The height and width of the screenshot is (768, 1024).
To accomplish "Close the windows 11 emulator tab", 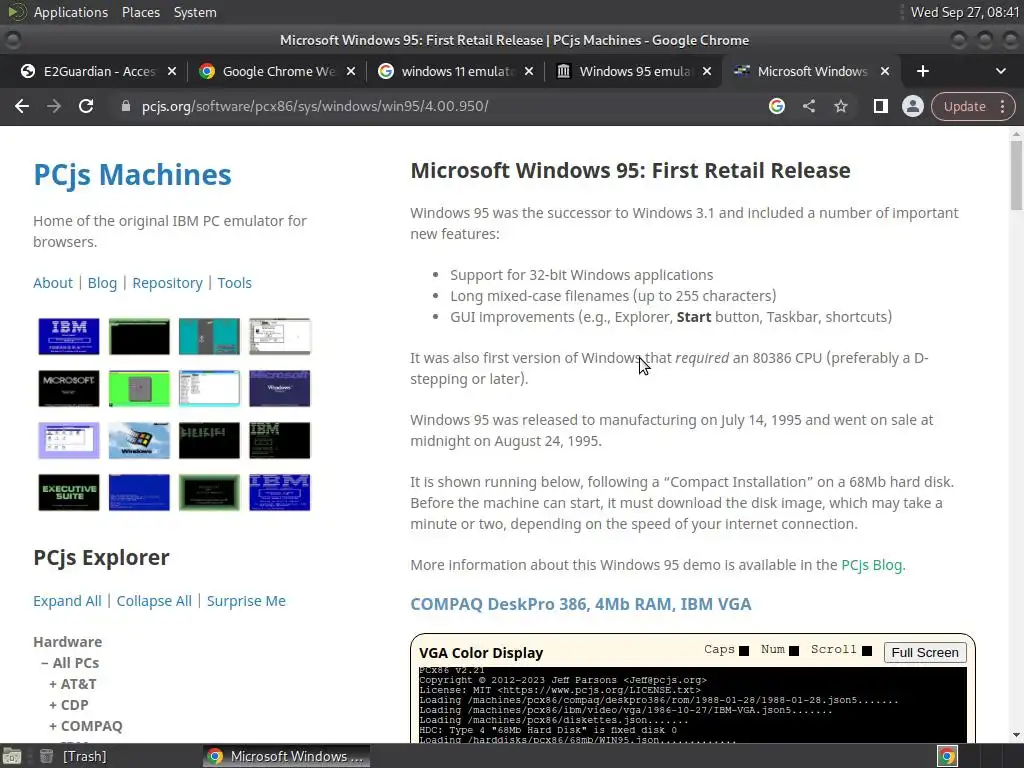I will (529, 71).
